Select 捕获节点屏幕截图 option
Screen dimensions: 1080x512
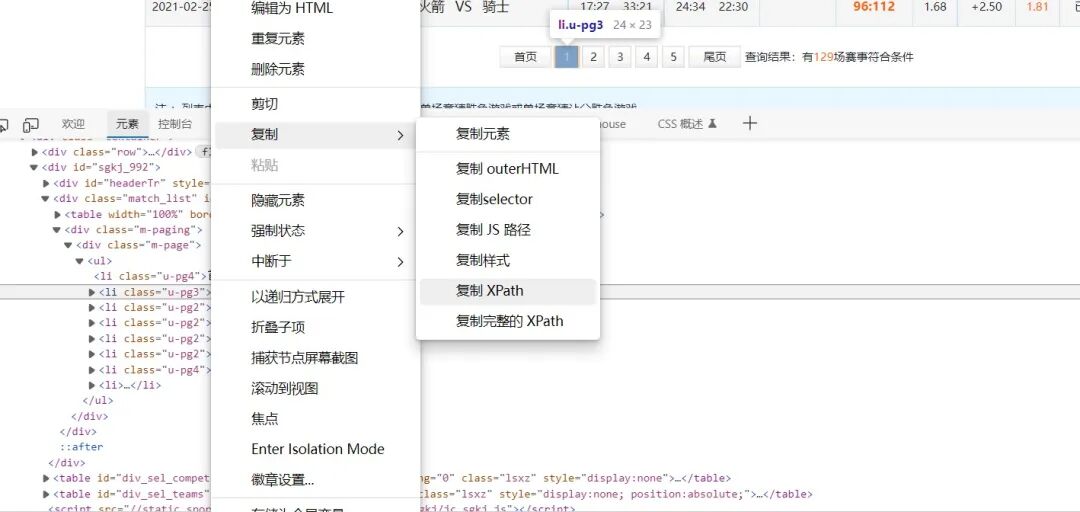pyautogui.click(x=304, y=358)
